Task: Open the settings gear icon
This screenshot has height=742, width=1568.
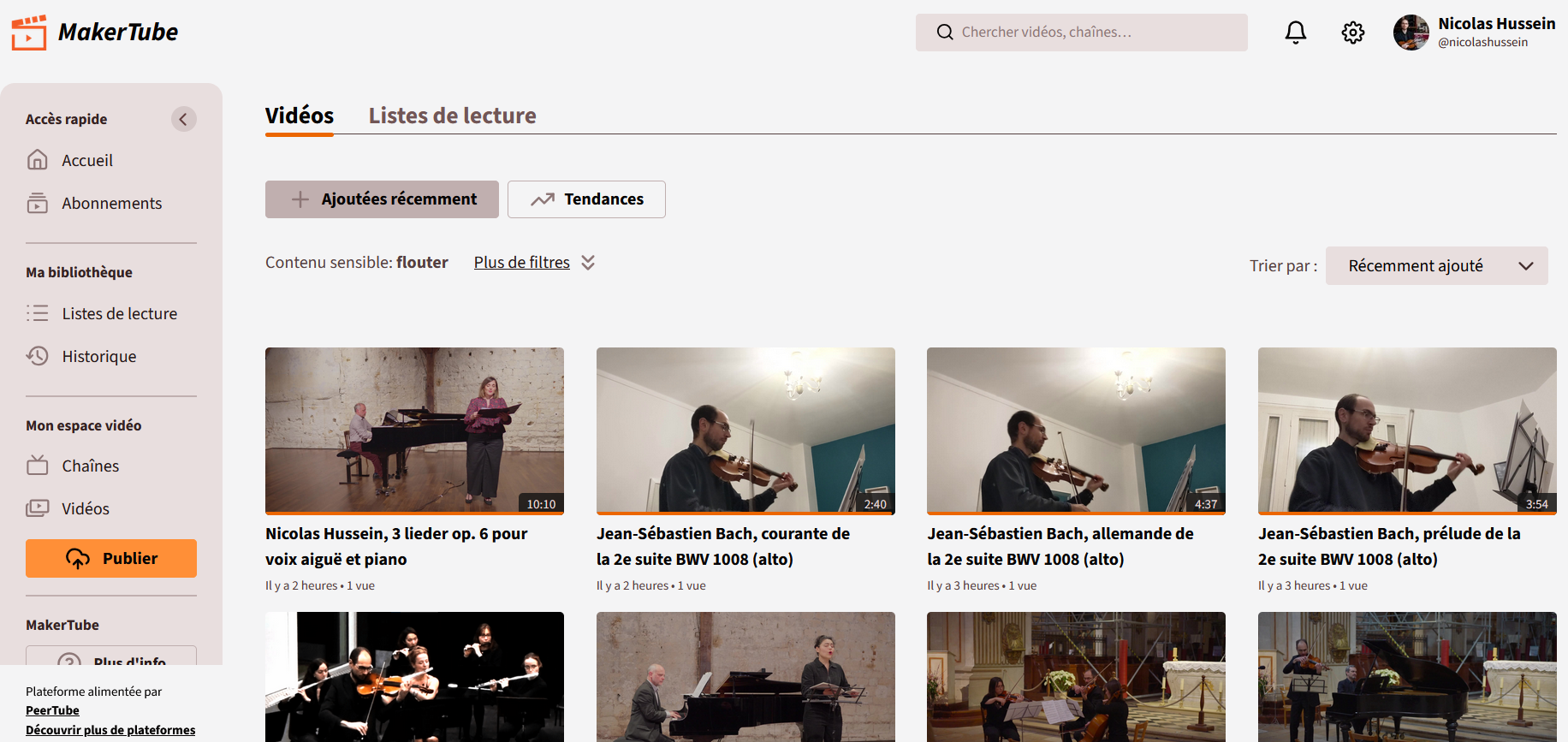Action: click(x=1352, y=33)
